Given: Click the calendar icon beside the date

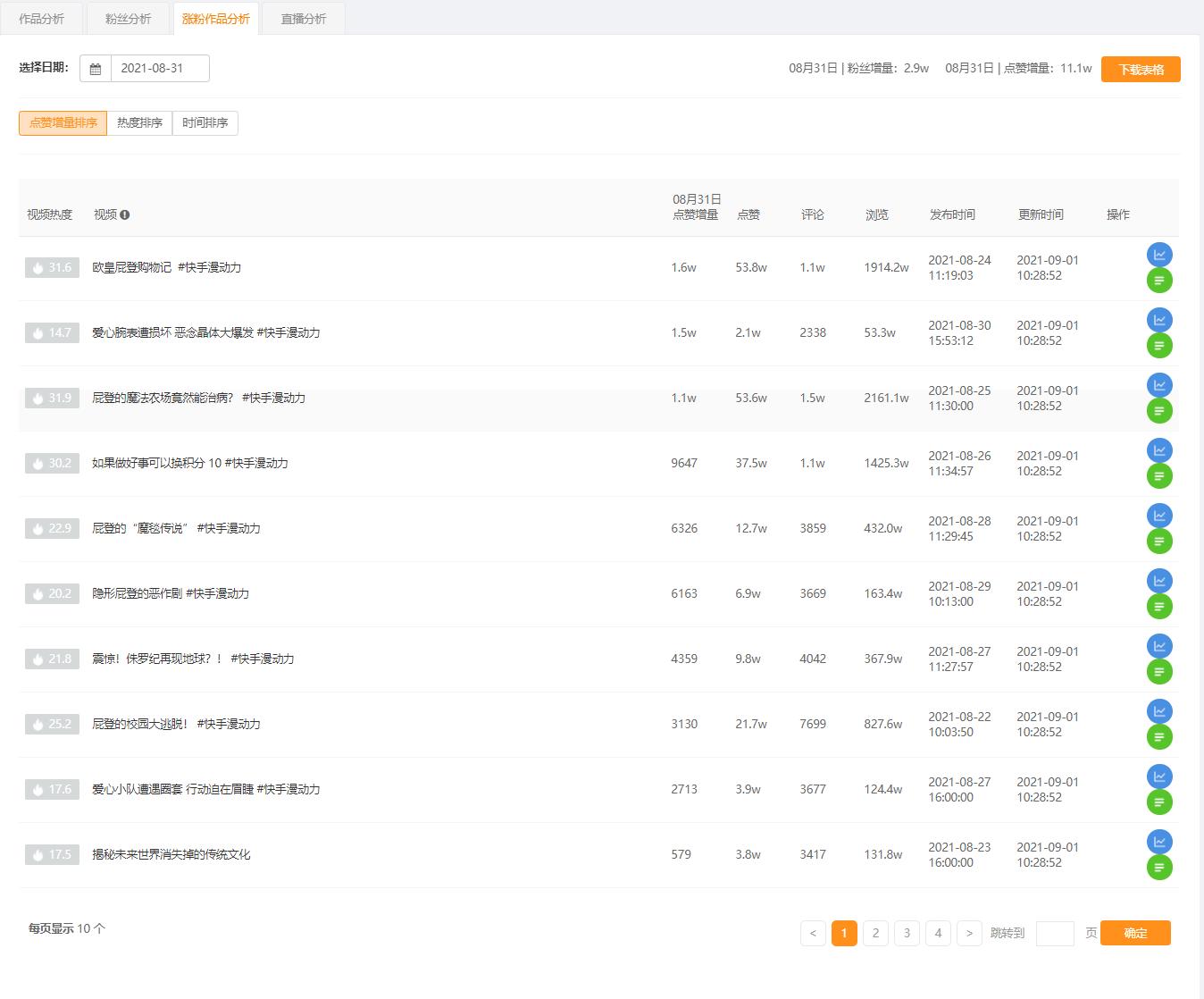Looking at the screenshot, I should (x=96, y=69).
